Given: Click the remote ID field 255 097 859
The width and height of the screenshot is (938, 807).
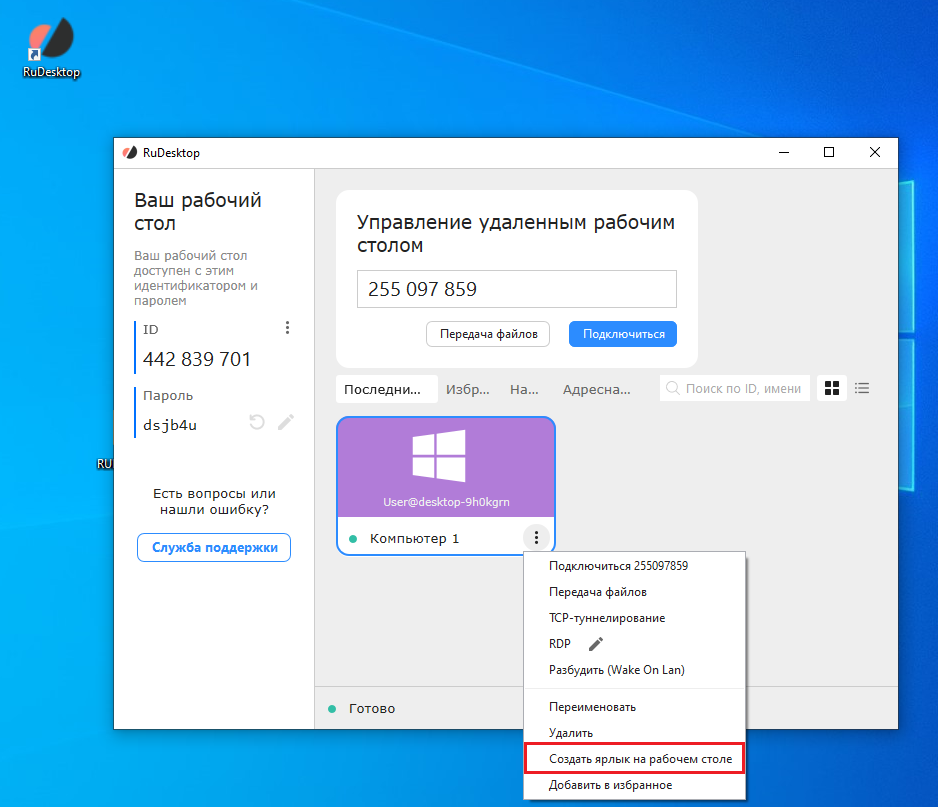Looking at the screenshot, I should coord(517,289).
